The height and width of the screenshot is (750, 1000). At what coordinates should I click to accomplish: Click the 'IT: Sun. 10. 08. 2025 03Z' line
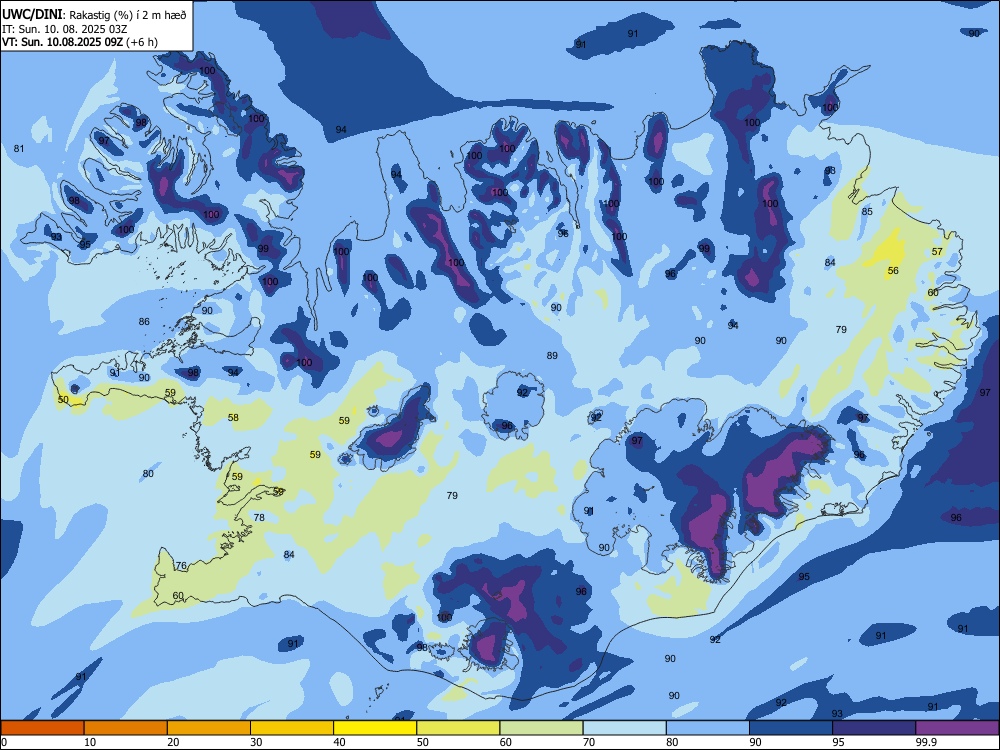coord(65,29)
